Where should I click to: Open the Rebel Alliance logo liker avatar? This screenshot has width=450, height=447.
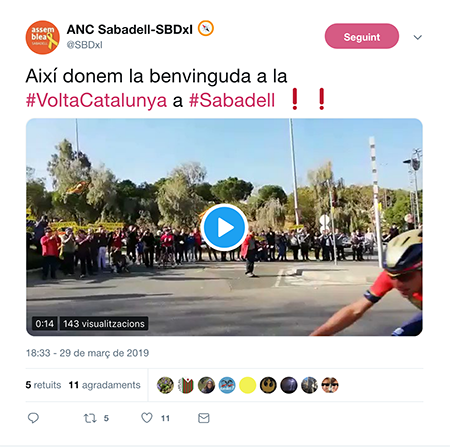pyautogui.click(x=268, y=385)
